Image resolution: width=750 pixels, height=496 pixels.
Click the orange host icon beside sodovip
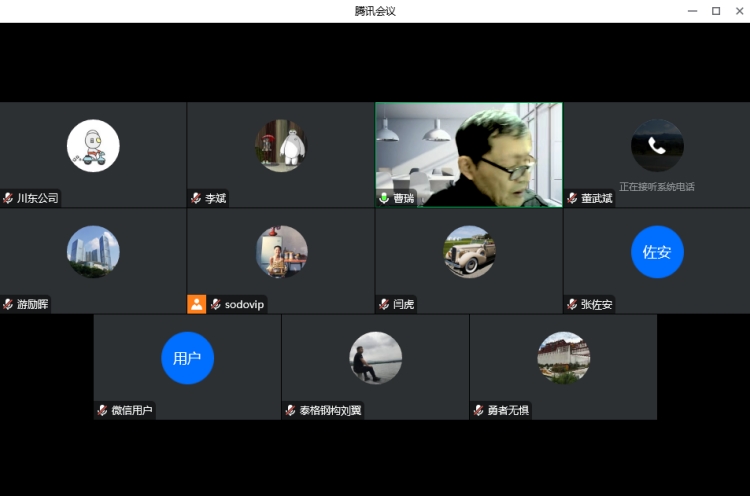pos(197,304)
